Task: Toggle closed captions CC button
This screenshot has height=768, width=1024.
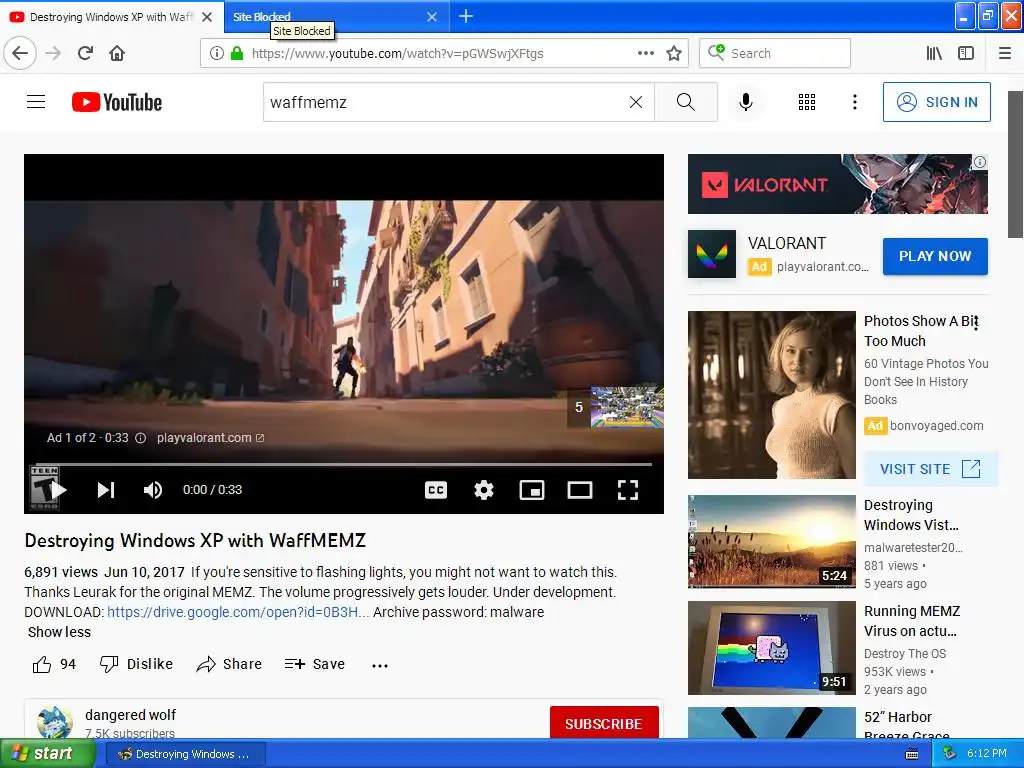Action: click(436, 490)
